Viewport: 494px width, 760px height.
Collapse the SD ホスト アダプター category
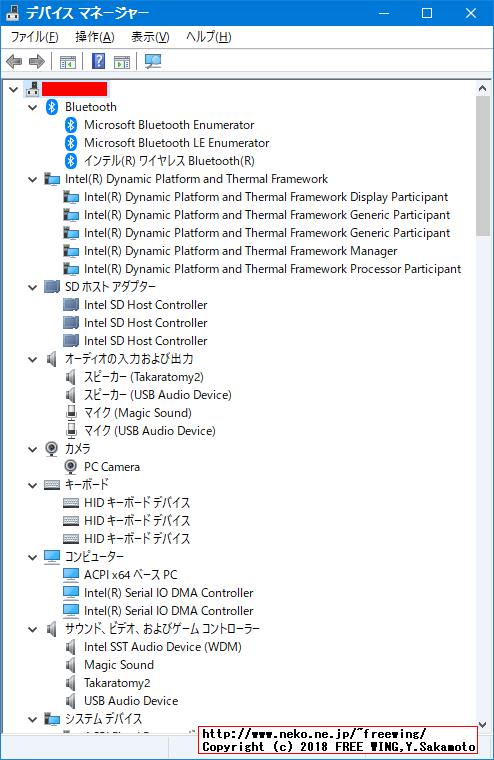coord(32,287)
